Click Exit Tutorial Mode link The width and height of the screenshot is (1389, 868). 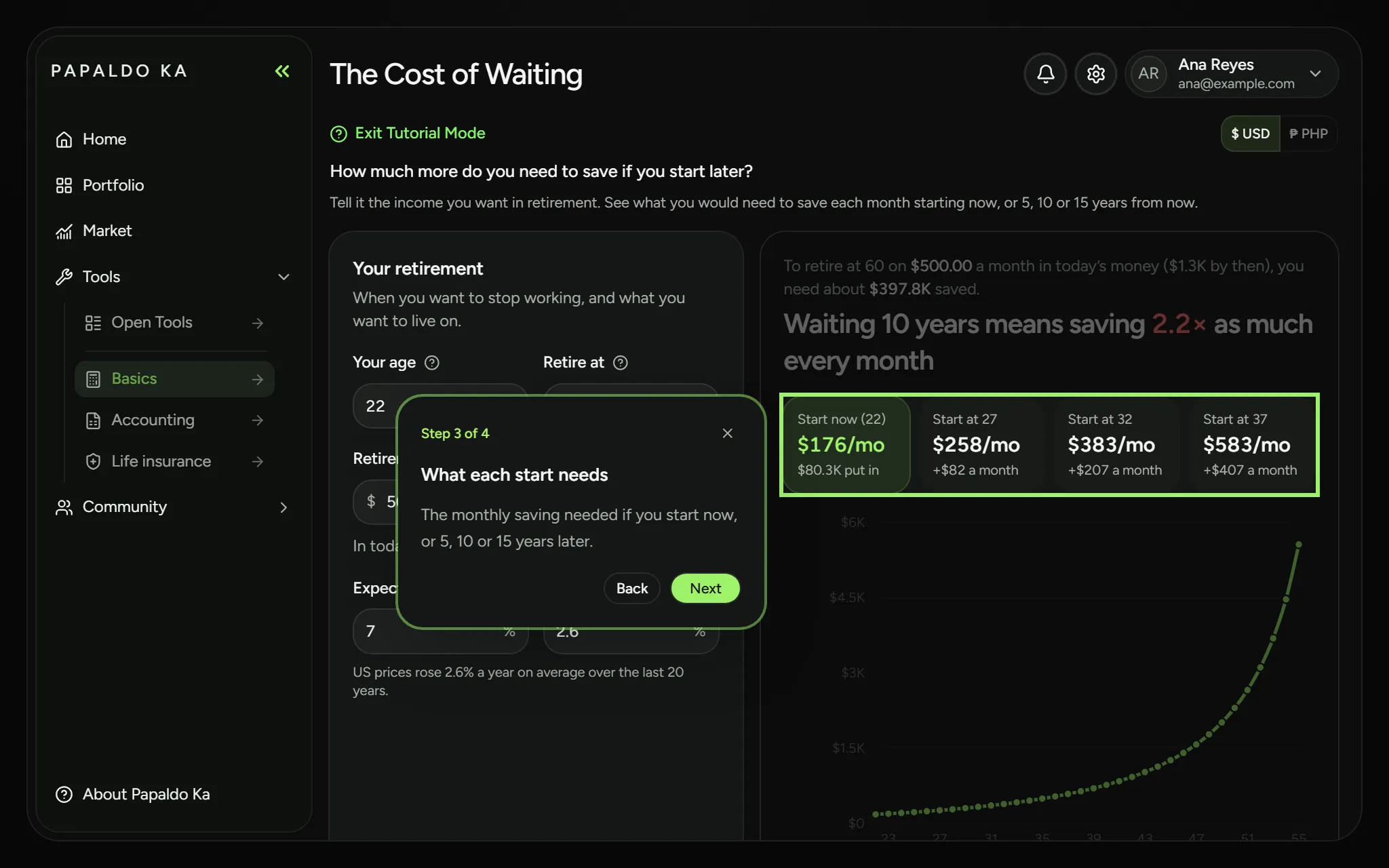click(x=408, y=134)
